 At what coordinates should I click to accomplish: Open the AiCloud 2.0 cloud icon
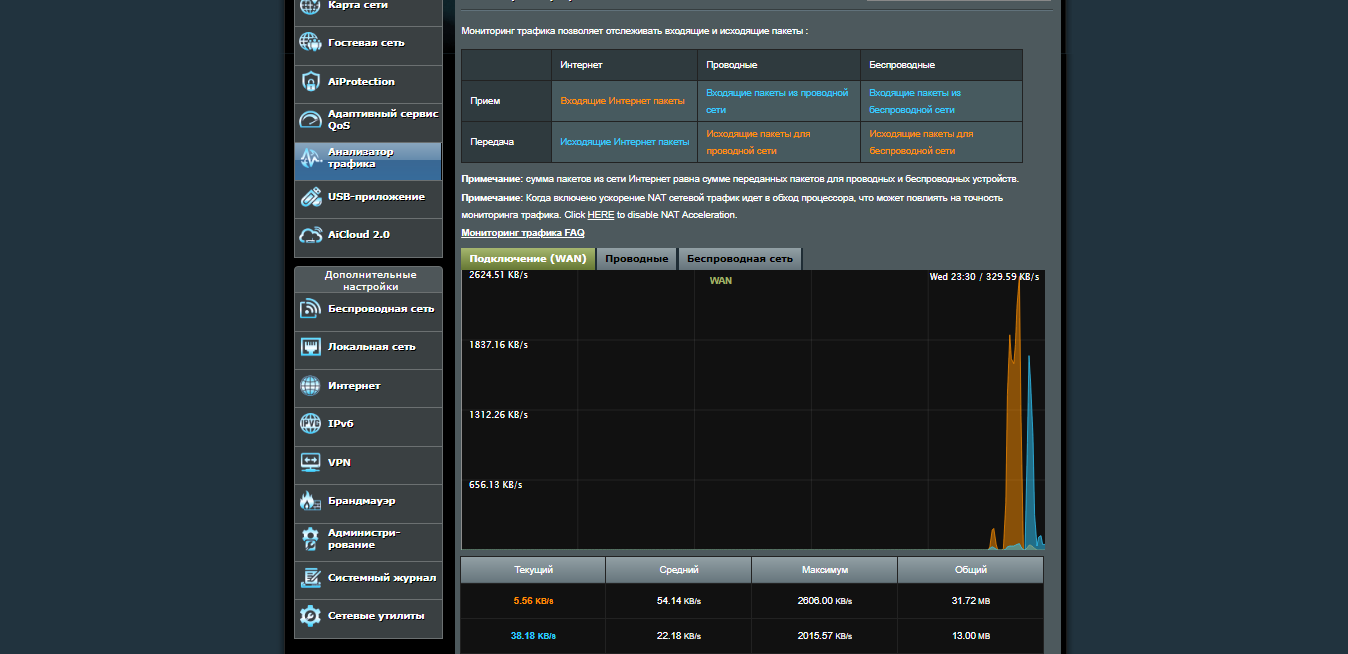310,235
